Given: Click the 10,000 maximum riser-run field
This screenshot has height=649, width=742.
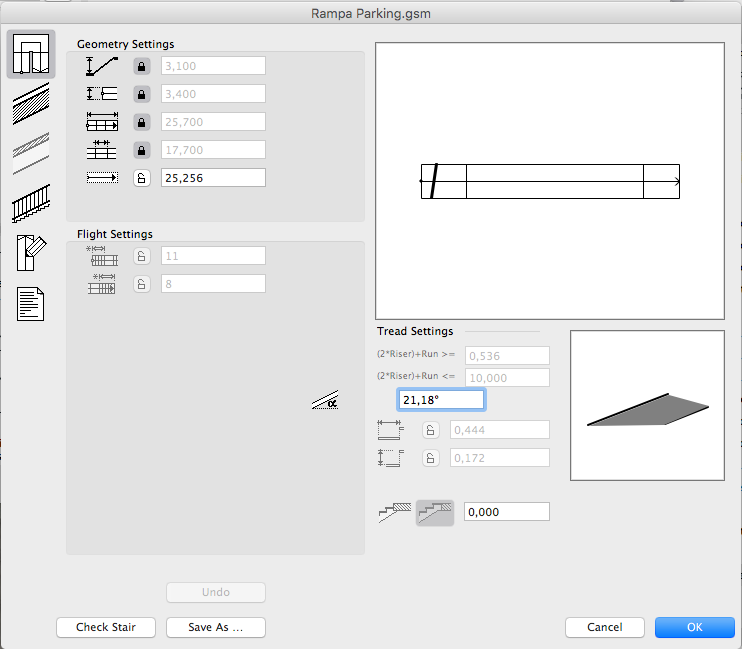Looking at the screenshot, I should (507, 378).
